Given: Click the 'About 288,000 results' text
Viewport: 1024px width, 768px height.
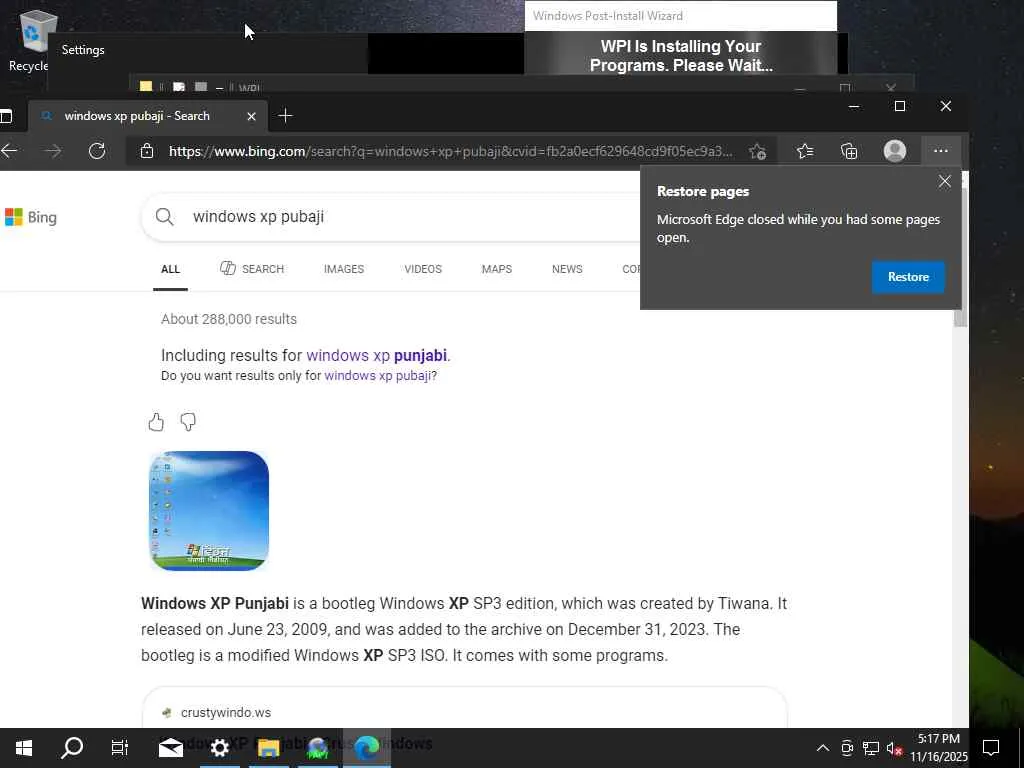Looking at the screenshot, I should point(229,319).
